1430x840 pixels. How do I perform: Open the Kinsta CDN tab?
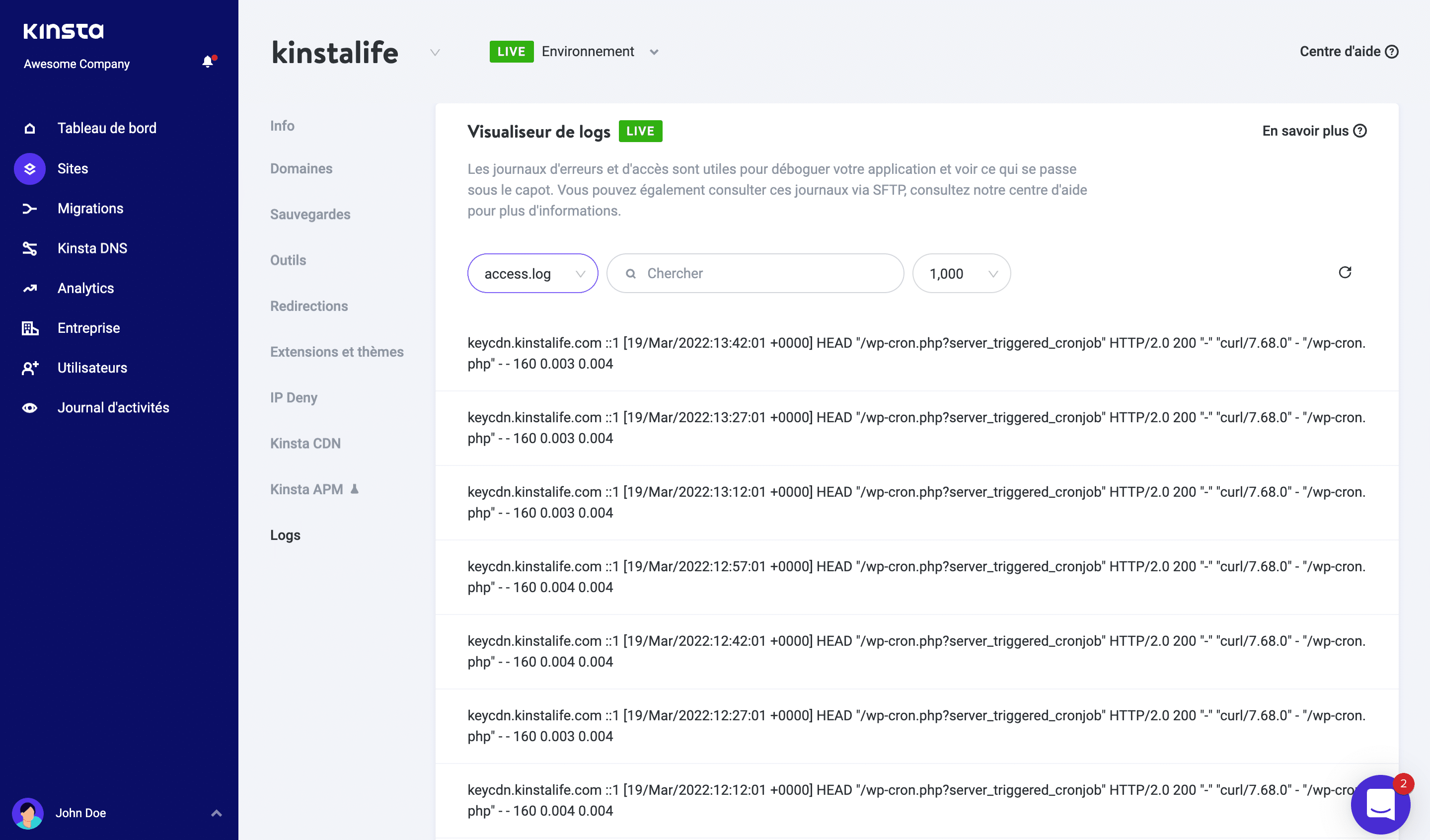305,443
